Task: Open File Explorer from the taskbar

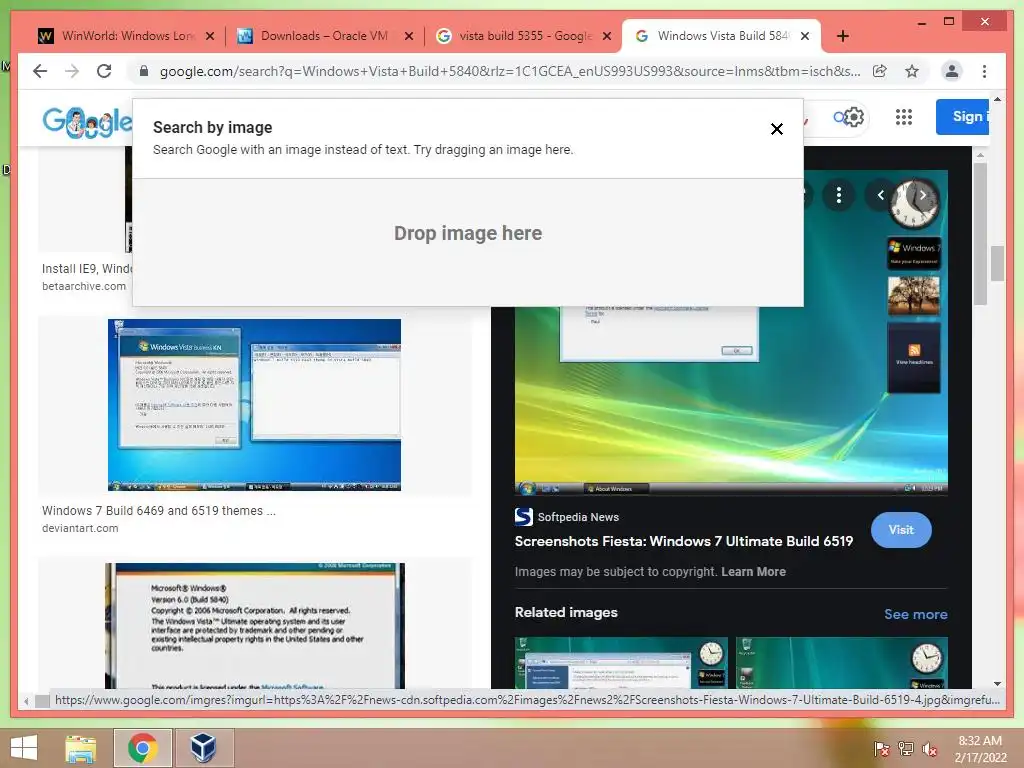Action: [x=80, y=748]
